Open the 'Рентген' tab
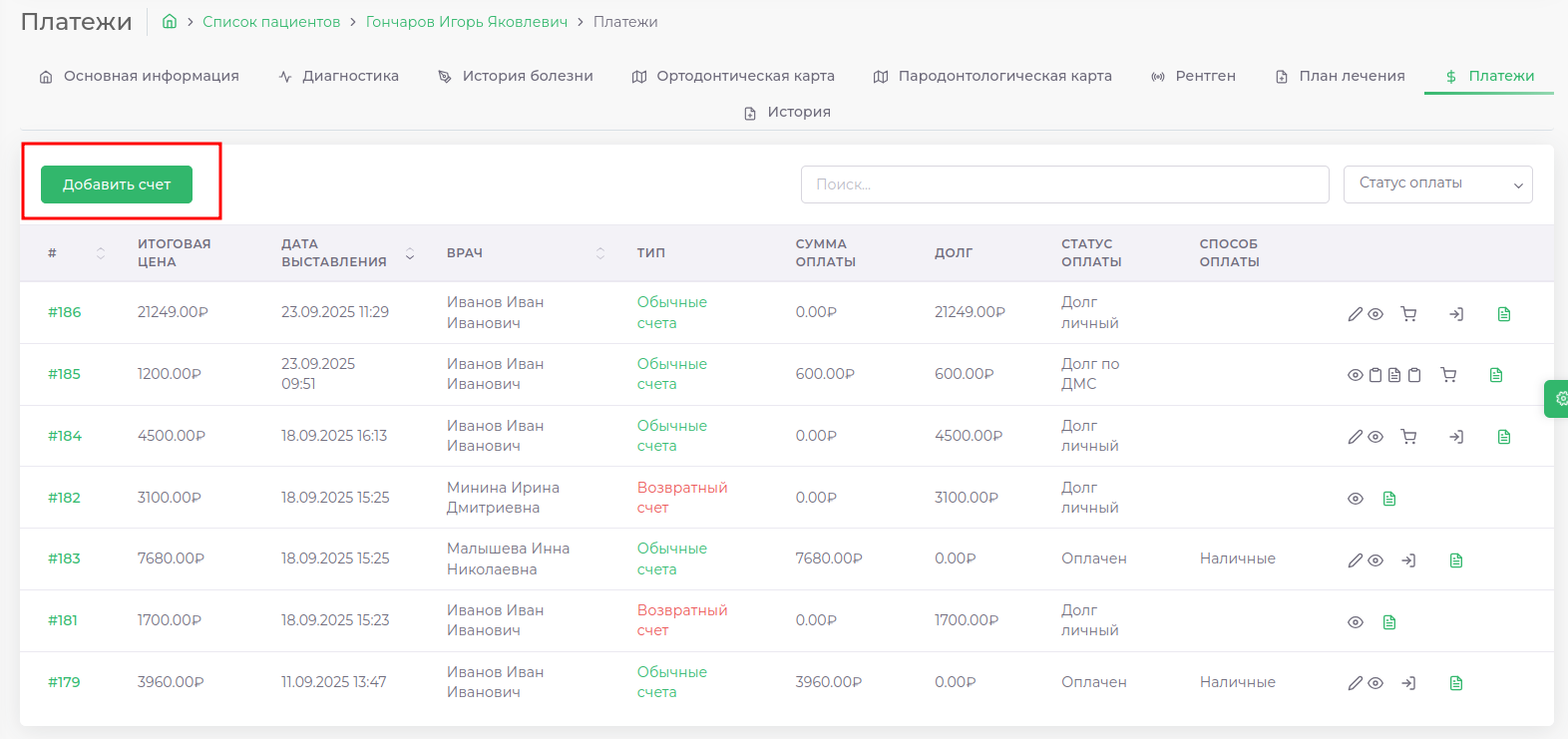Viewport: 1568px width, 739px height. point(1193,76)
